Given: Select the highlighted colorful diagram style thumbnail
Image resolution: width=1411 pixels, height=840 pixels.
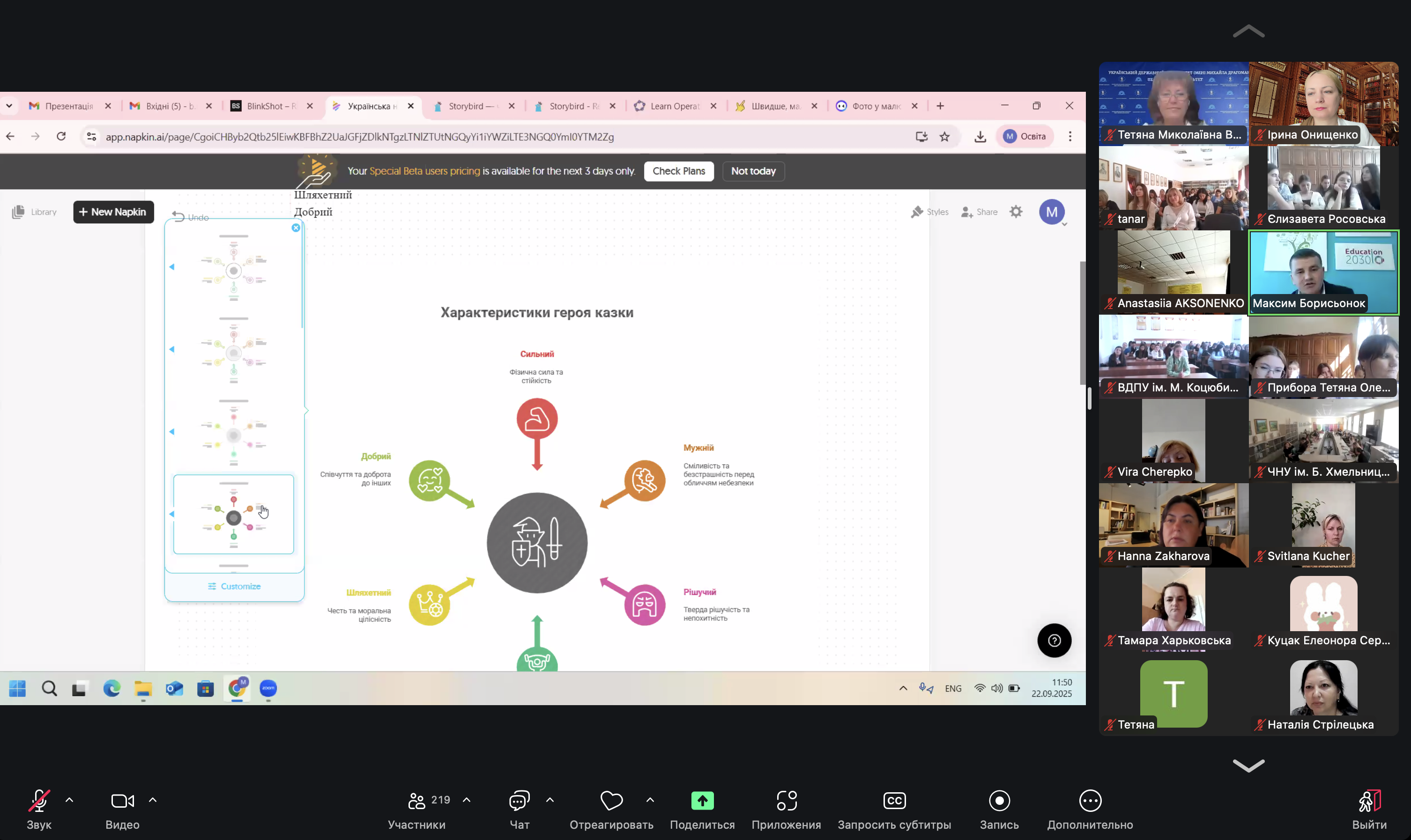Looking at the screenshot, I should pos(233,514).
